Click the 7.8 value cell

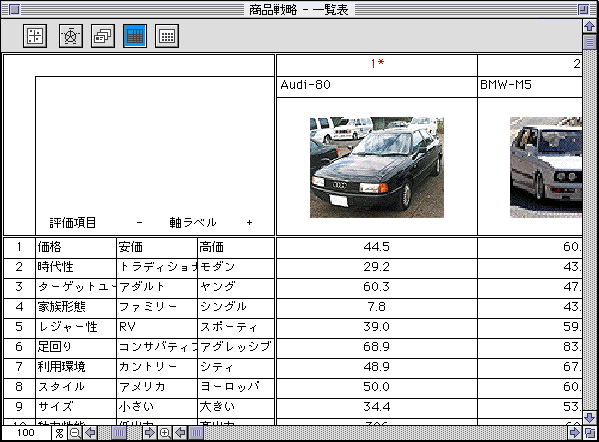(377, 307)
